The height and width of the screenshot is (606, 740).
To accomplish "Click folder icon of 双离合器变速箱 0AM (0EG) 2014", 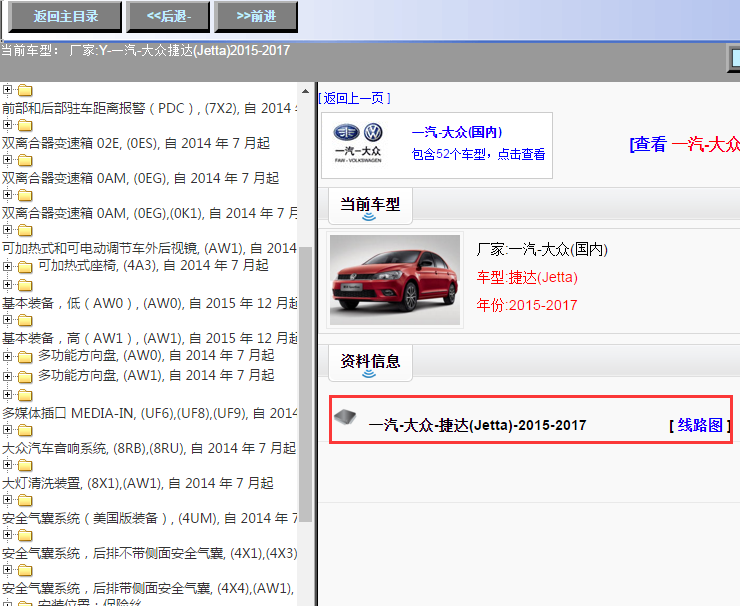I will [x=25, y=160].
